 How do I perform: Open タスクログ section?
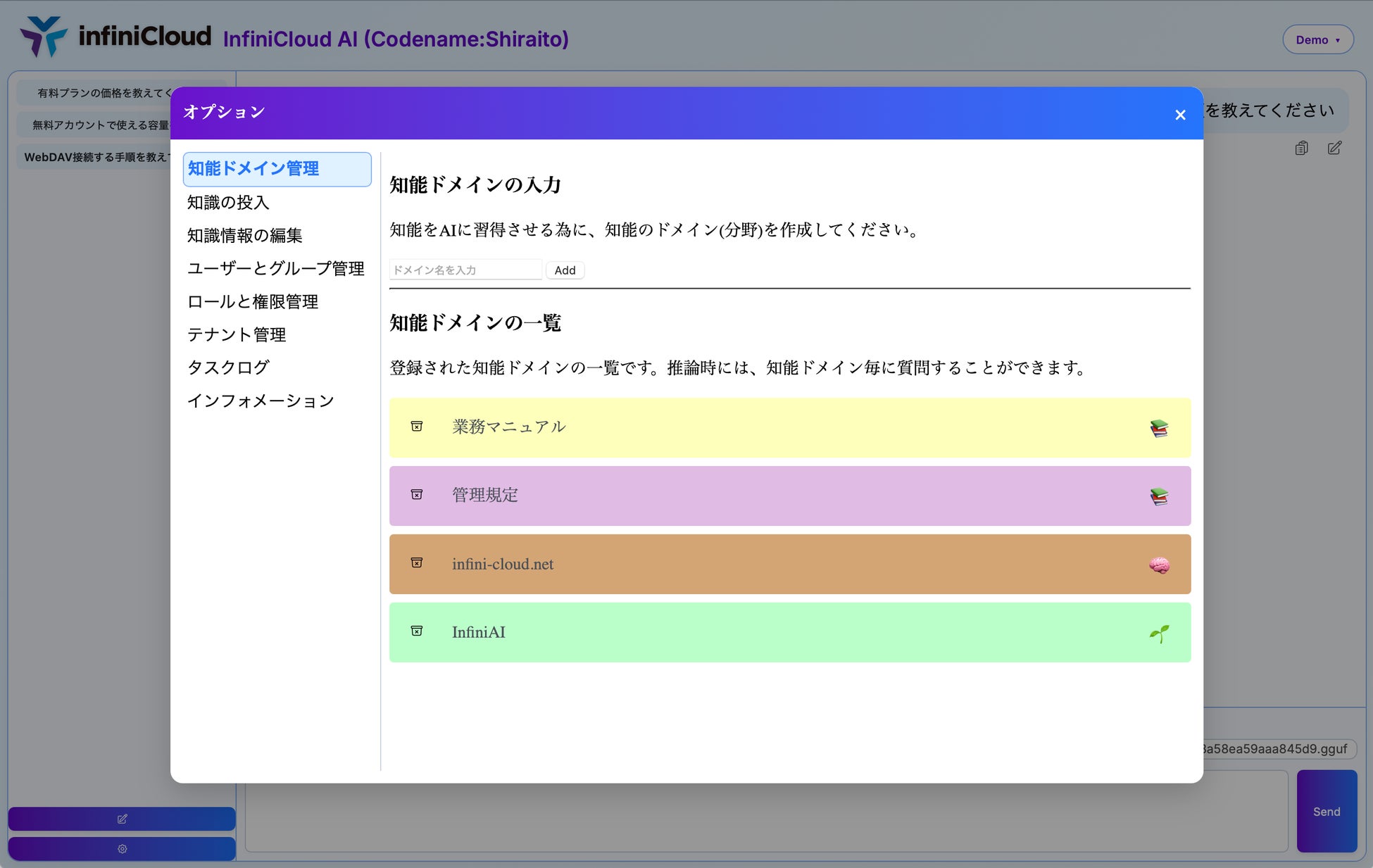click(228, 367)
